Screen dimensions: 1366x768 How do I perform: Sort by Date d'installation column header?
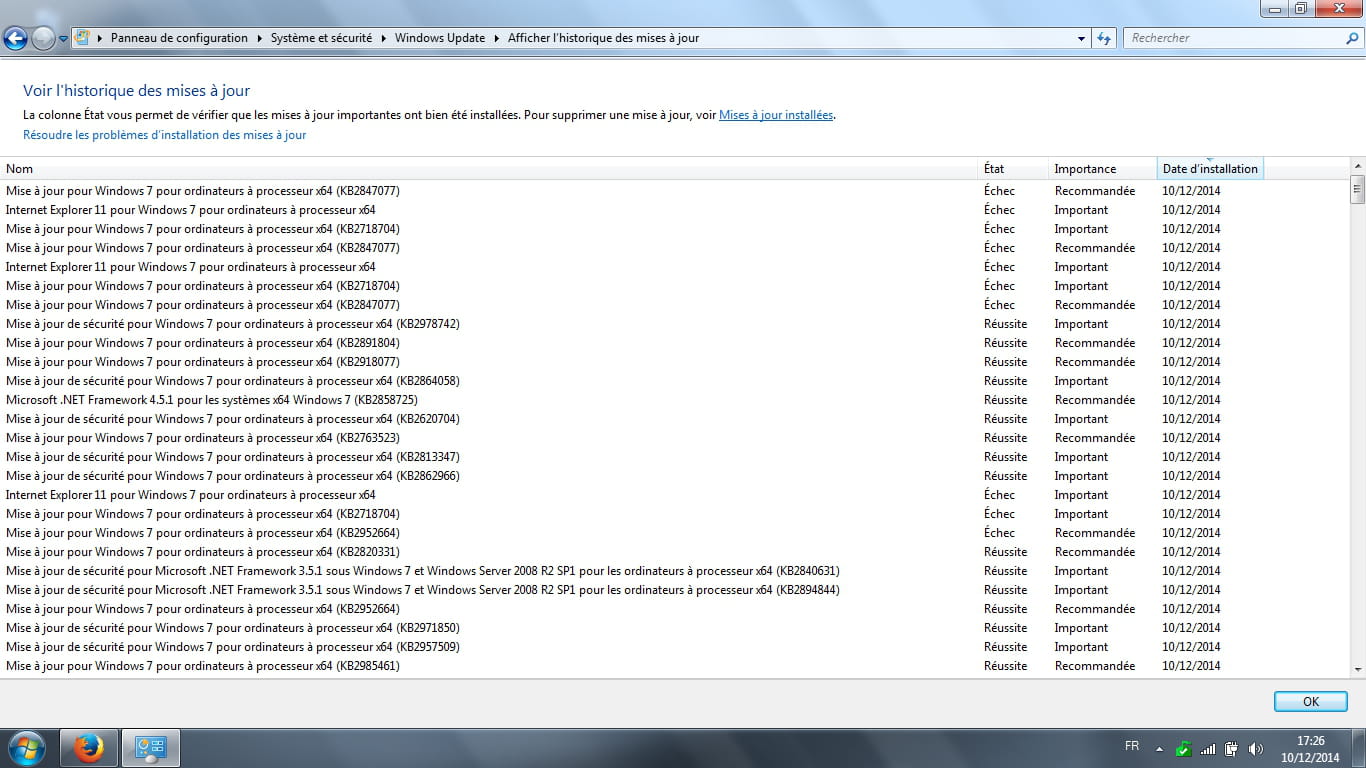1210,169
